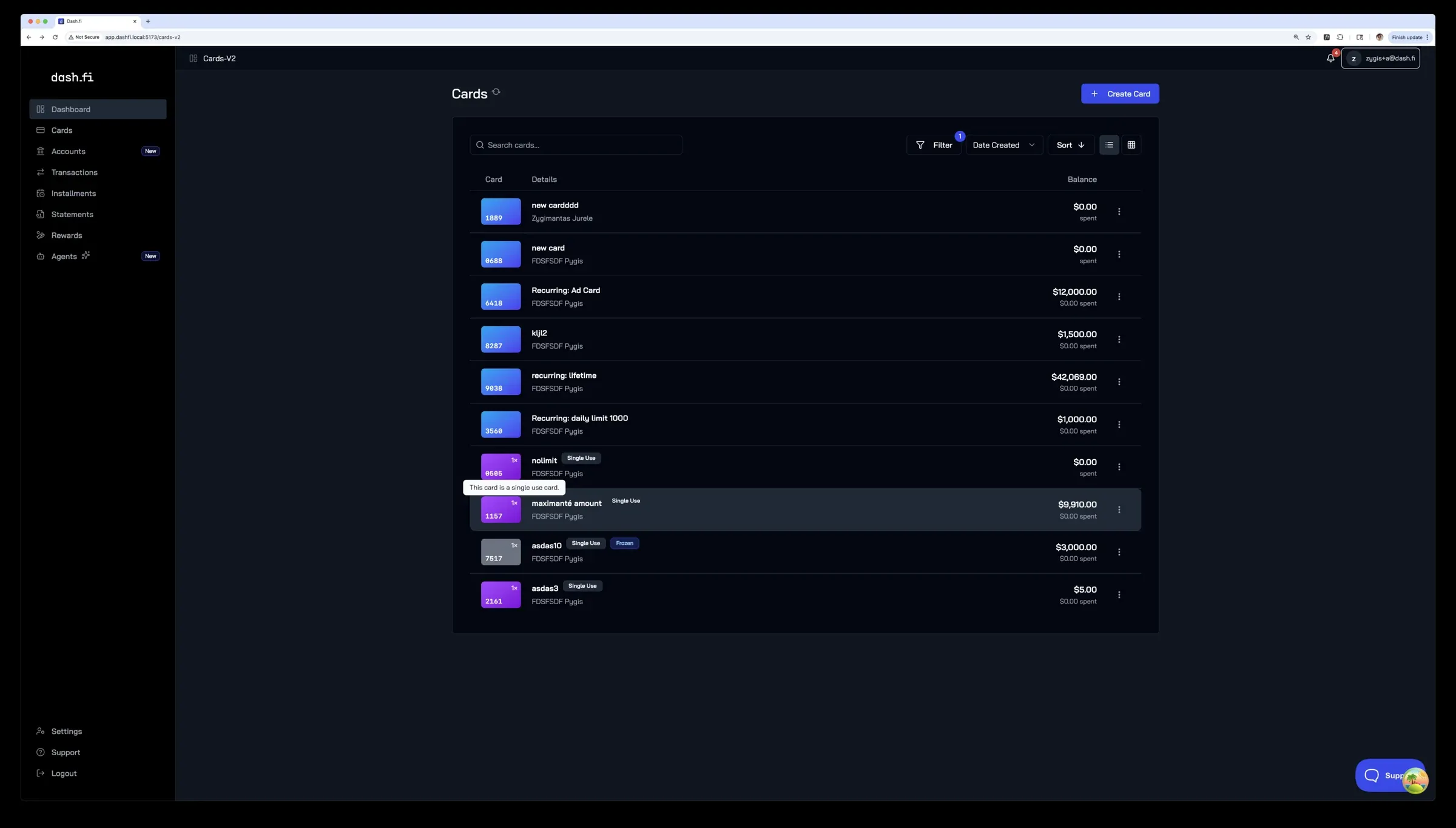Toggle sidebar icon next to Cards-V2
The width and height of the screenshot is (1456, 828).
(x=193, y=58)
